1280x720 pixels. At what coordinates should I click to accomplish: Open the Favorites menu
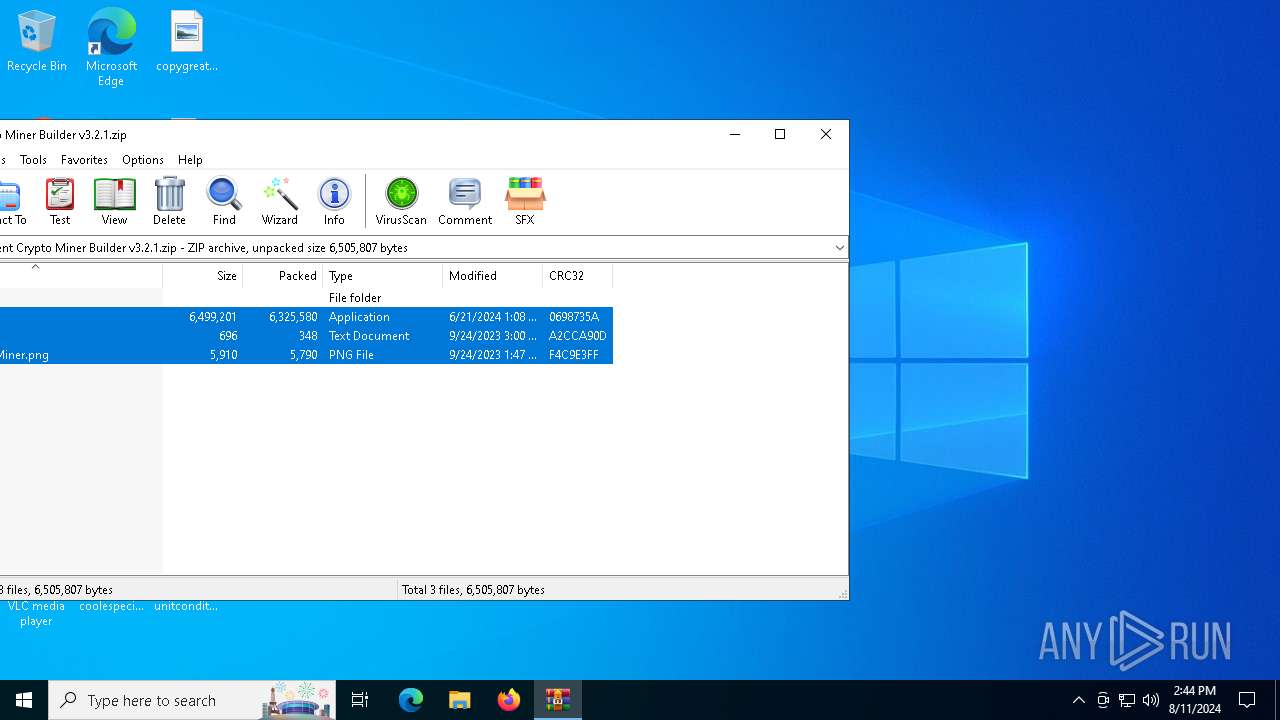84,160
